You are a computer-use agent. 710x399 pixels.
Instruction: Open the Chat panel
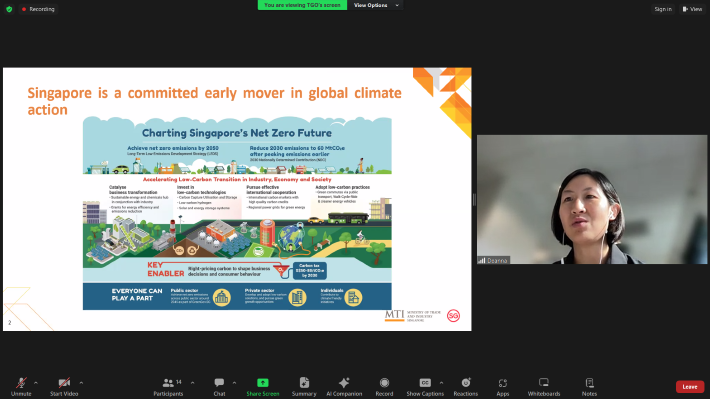219,387
